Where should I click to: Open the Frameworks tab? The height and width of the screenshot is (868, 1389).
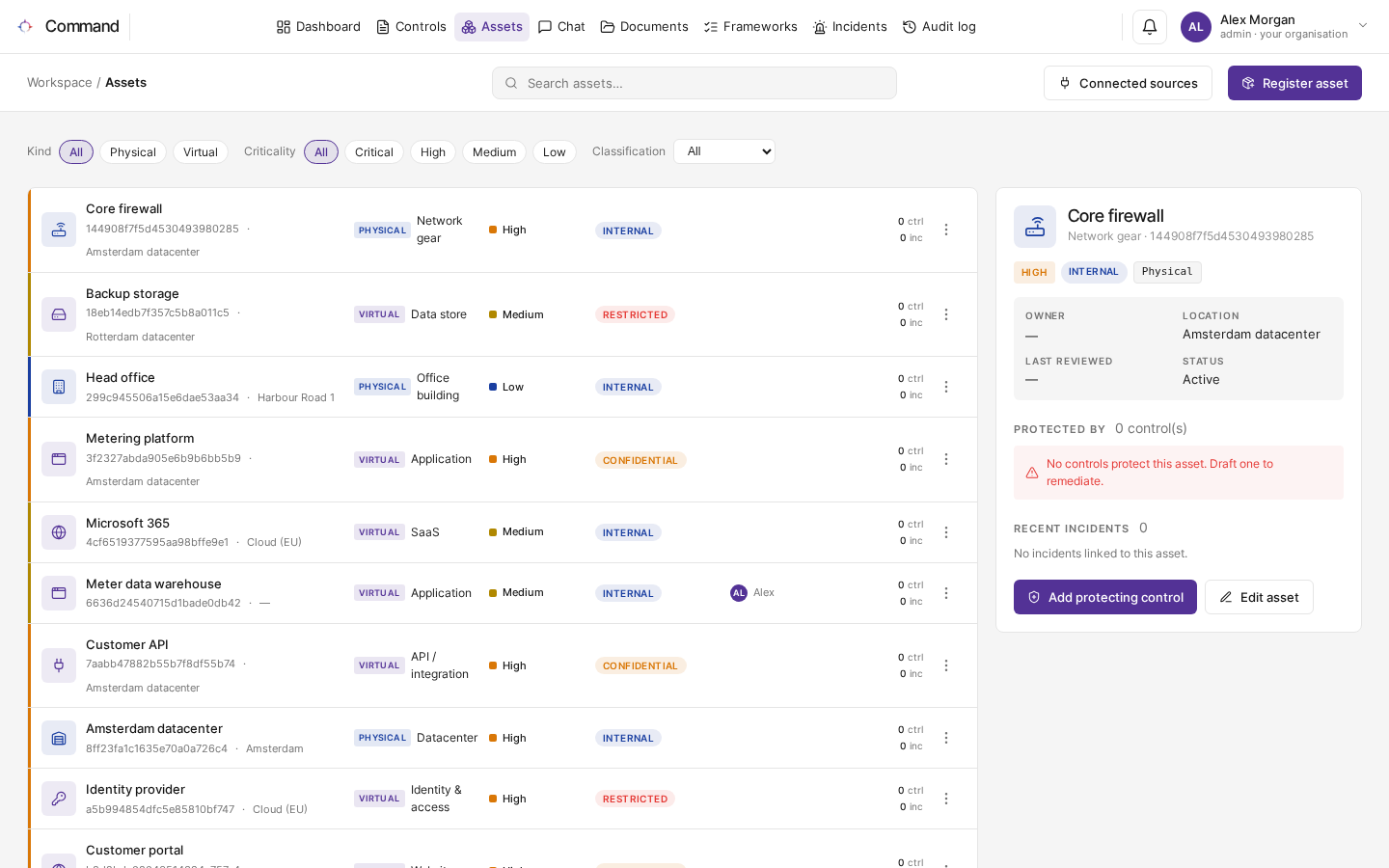[x=750, y=27]
